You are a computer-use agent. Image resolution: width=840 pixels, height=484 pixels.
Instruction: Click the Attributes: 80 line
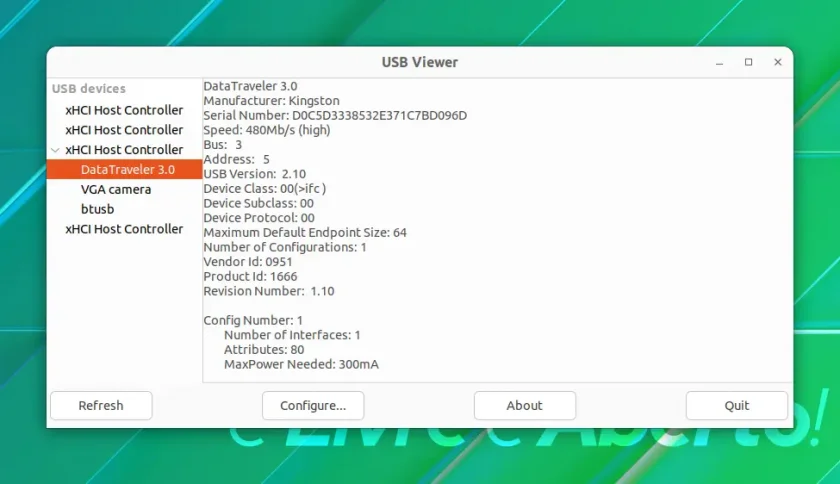[x=264, y=349]
